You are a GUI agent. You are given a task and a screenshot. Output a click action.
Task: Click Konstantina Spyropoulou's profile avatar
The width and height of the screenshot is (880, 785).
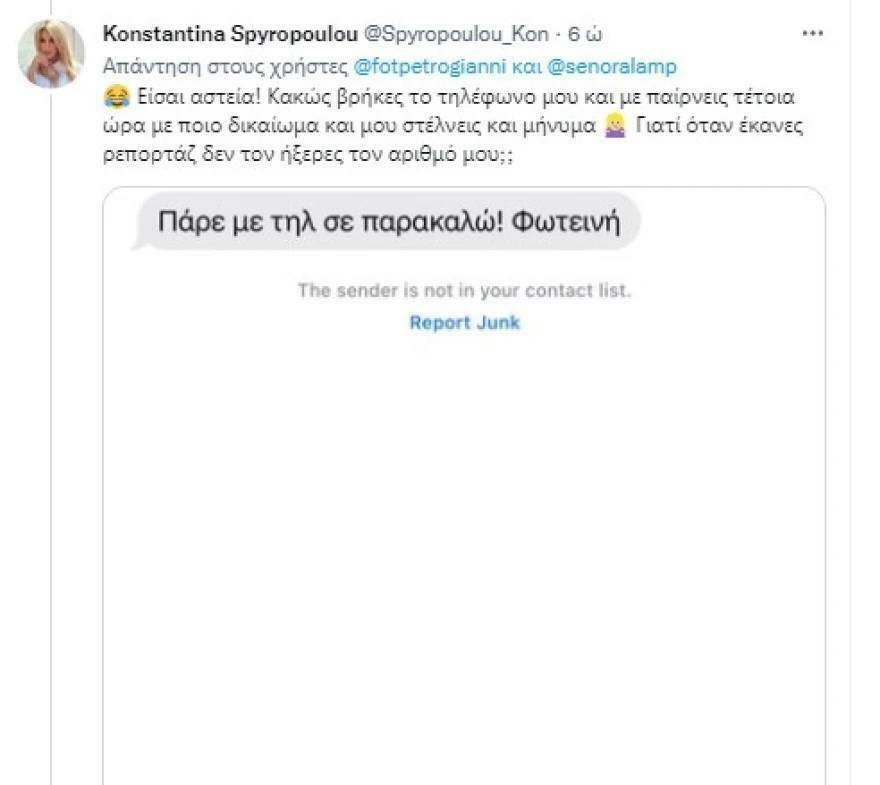(x=51, y=54)
